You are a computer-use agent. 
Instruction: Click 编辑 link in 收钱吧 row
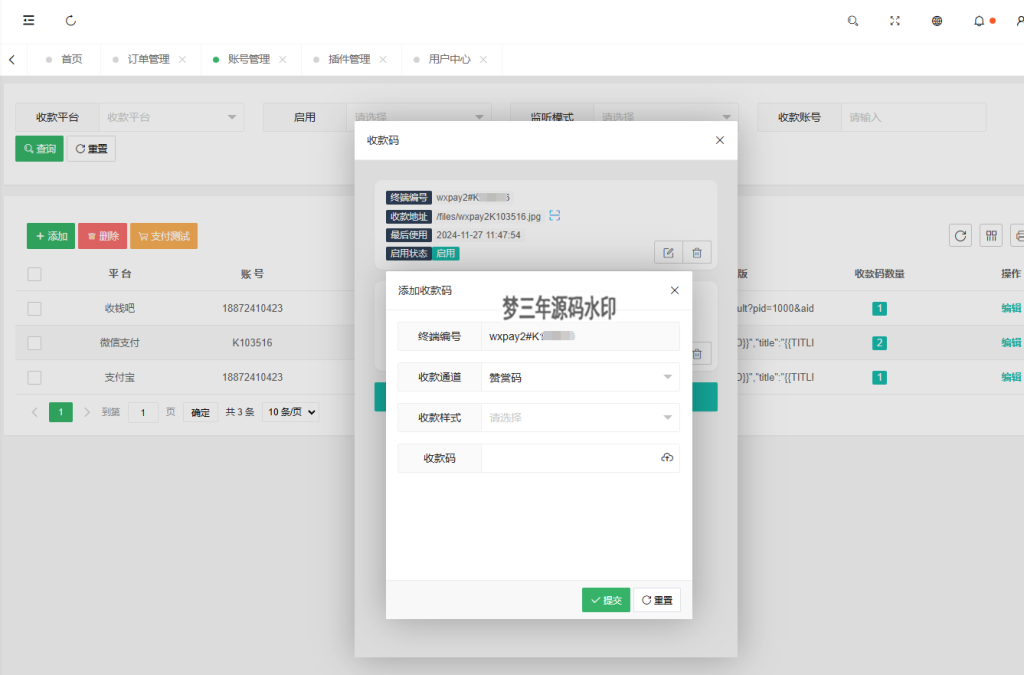(x=1011, y=308)
